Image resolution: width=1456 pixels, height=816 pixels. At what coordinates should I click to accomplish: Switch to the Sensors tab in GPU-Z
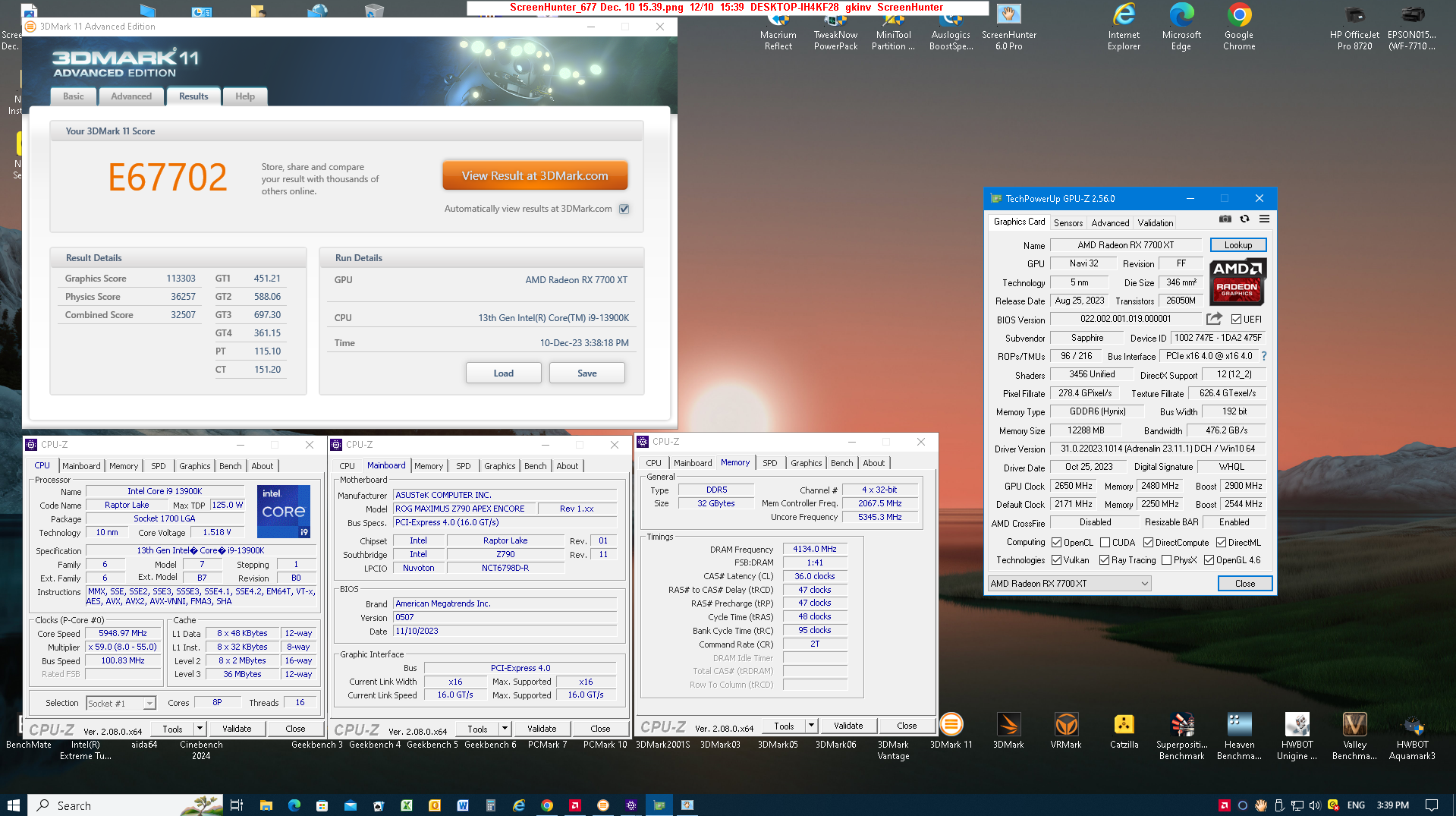pyautogui.click(x=1068, y=222)
